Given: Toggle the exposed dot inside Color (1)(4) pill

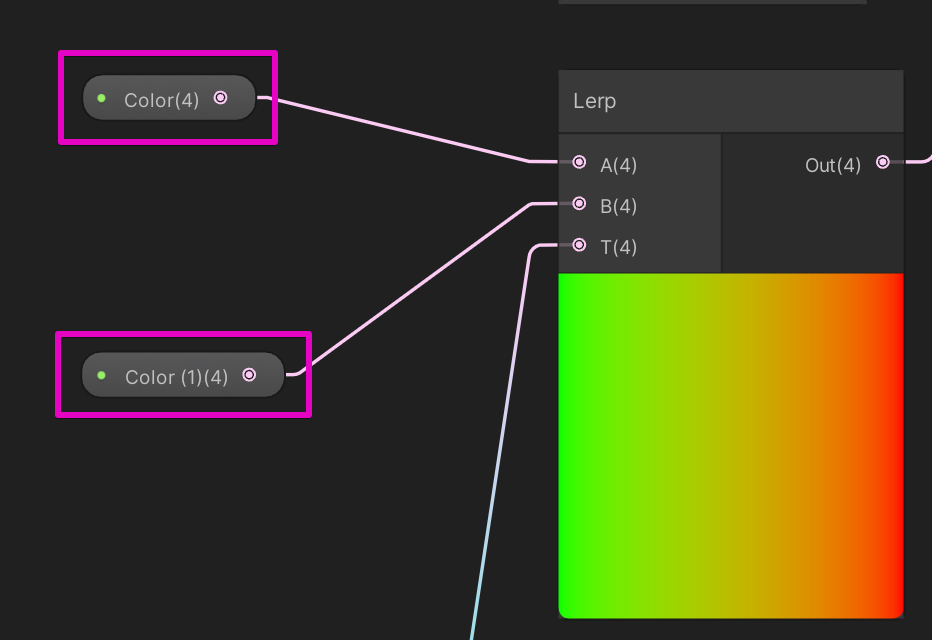Looking at the screenshot, I should [249, 375].
